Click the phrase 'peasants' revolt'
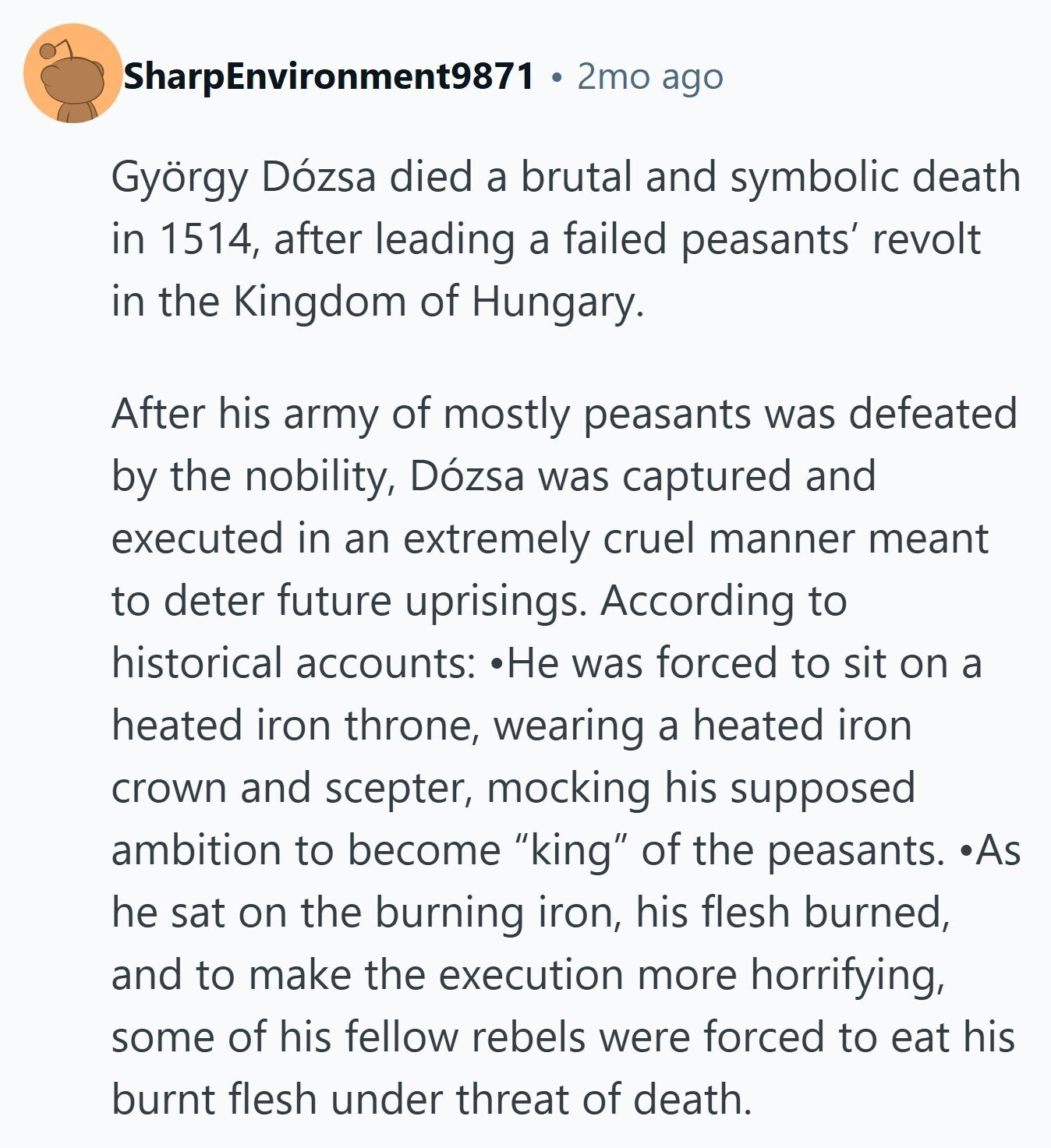The width and height of the screenshot is (1051, 1148). (x=830, y=240)
